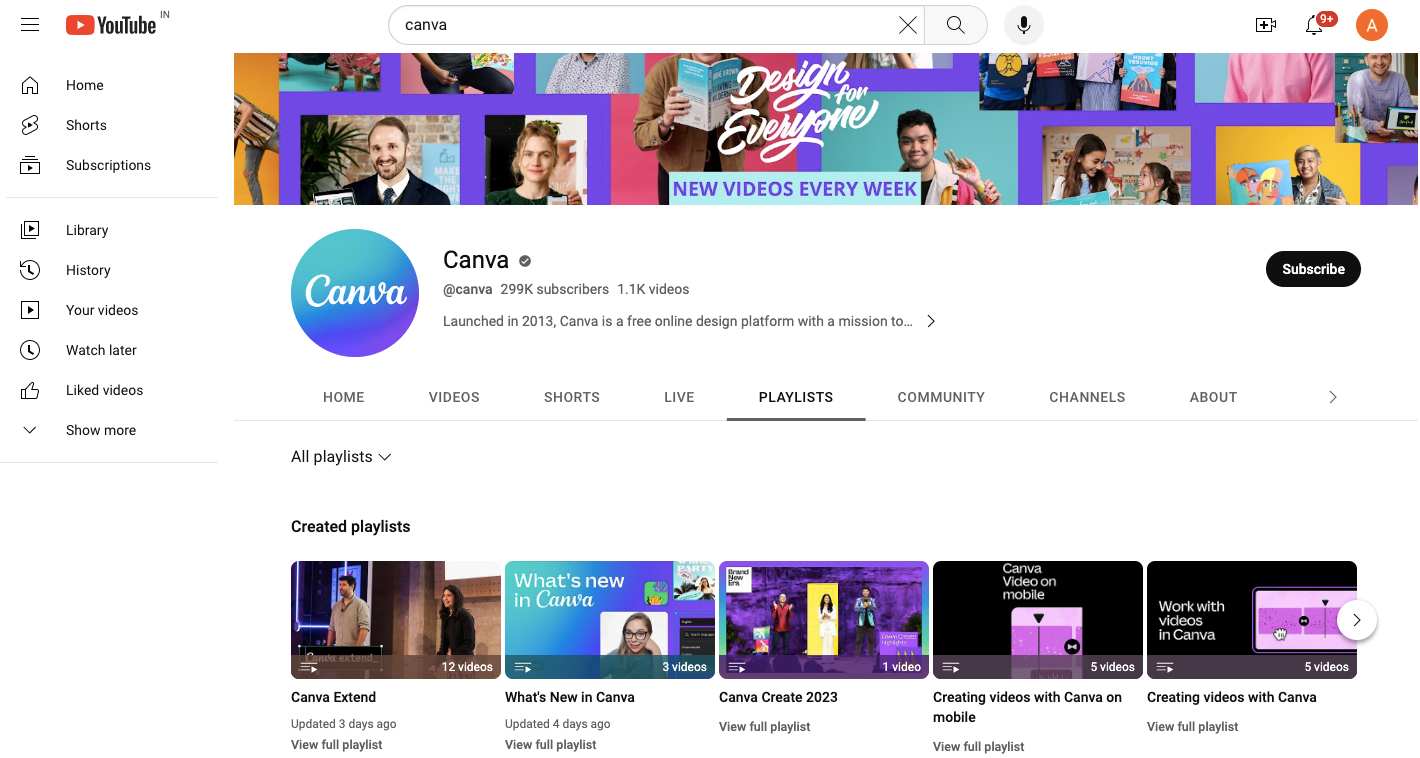Click Creating videos with Canva on mobile title
The height and width of the screenshot is (758, 1420).
(1028, 707)
